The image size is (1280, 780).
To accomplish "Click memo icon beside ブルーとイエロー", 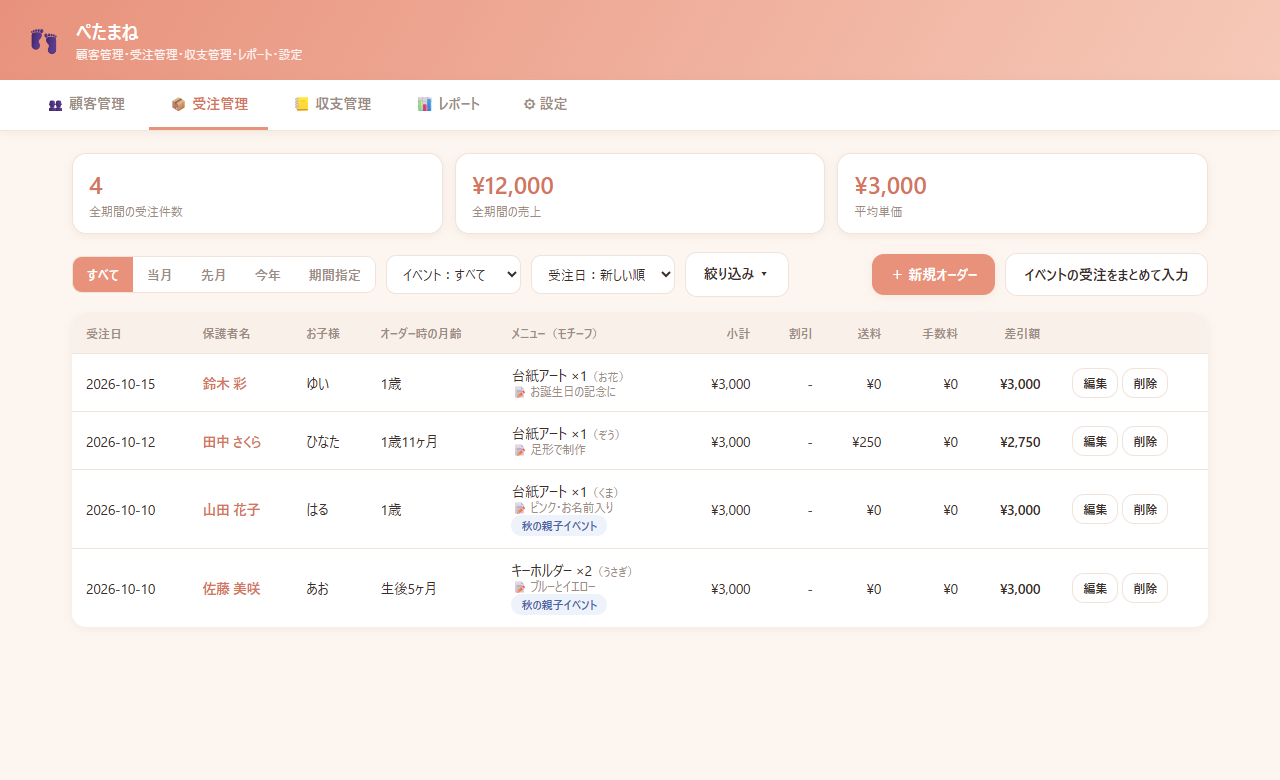I will click(x=519, y=587).
